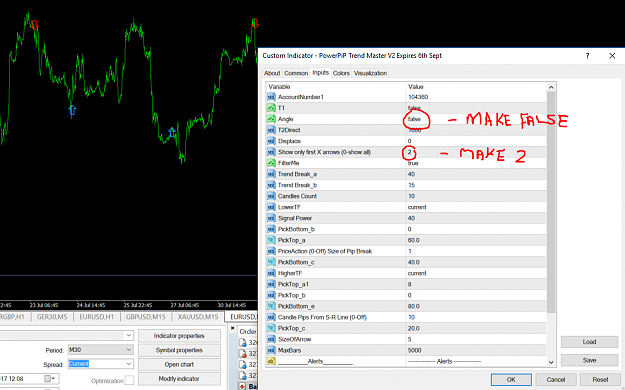Click the Displace variable icon

tap(271, 141)
